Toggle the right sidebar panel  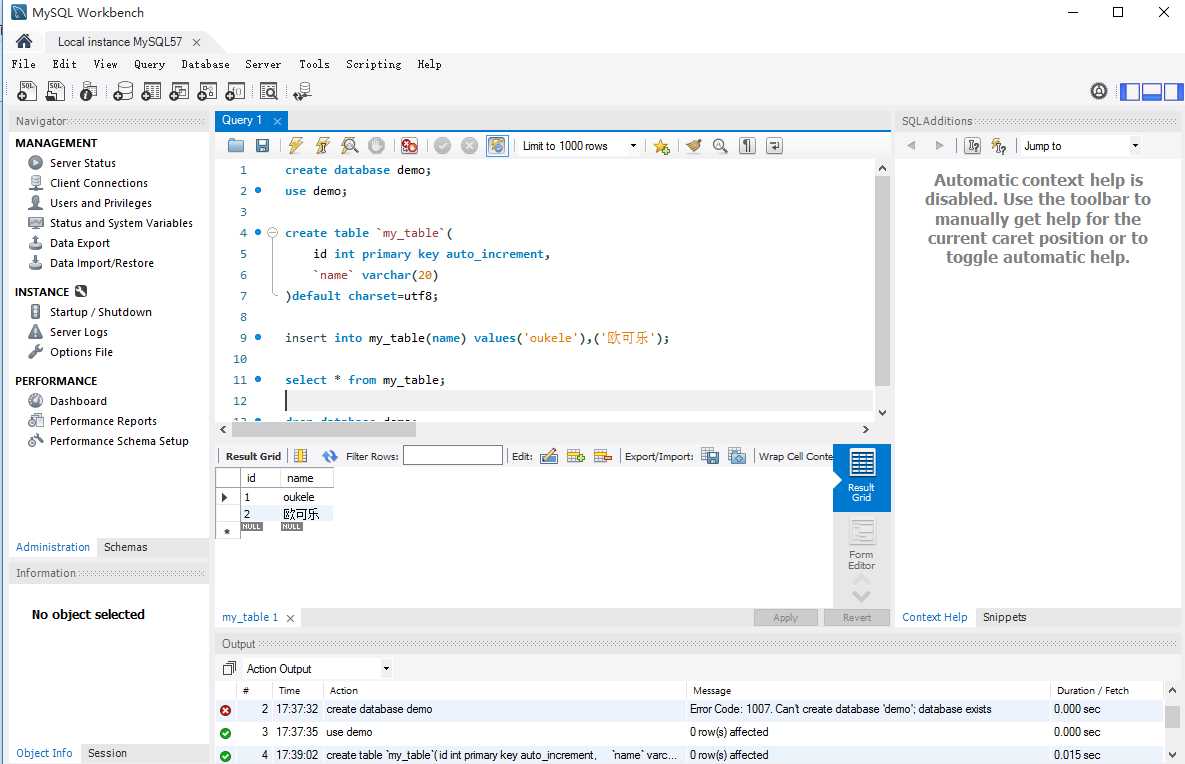(1174, 91)
